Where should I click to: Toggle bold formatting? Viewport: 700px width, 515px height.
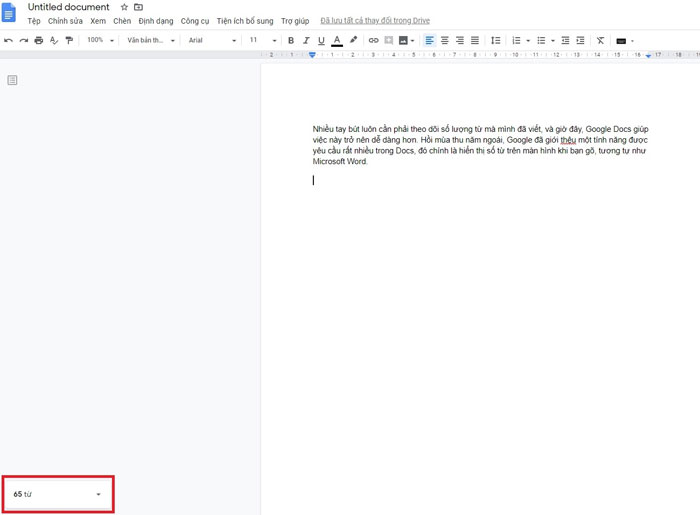click(x=291, y=41)
